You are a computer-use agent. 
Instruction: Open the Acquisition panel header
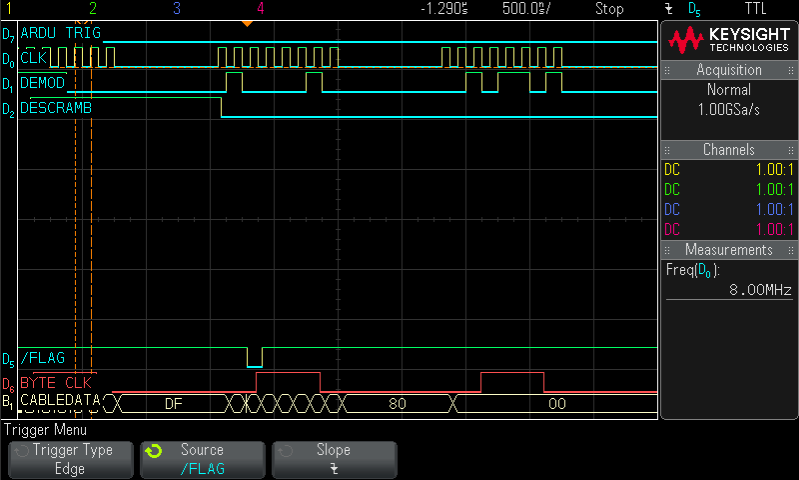pos(729,70)
